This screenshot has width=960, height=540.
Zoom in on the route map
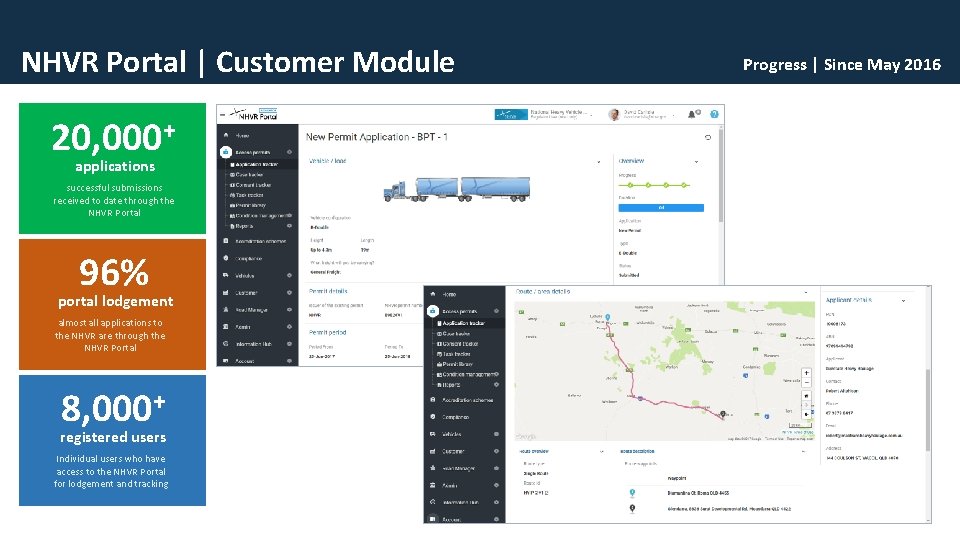click(x=806, y=373)
